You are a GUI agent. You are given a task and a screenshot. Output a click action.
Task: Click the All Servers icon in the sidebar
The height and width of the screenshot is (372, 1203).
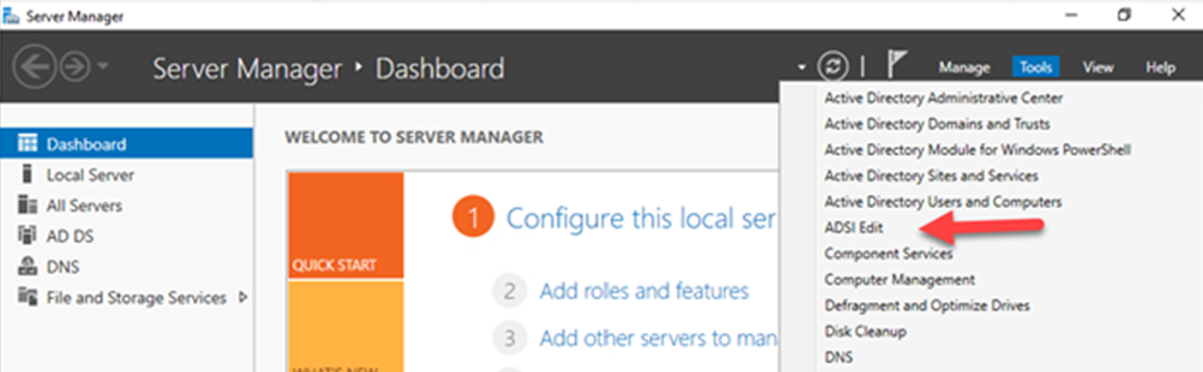(28, 205)
